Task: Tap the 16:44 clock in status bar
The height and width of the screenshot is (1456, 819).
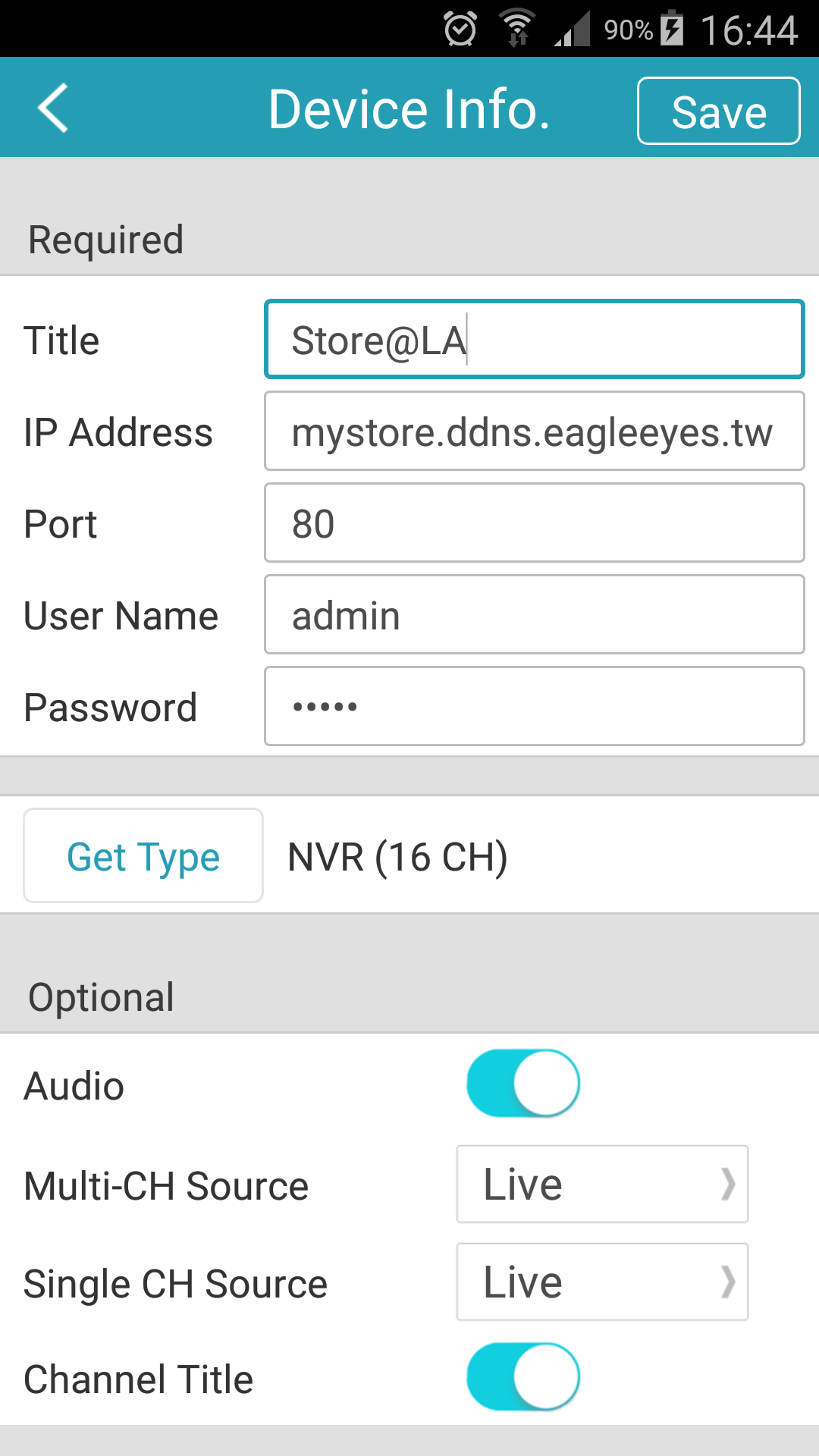Action: point(749,30)
